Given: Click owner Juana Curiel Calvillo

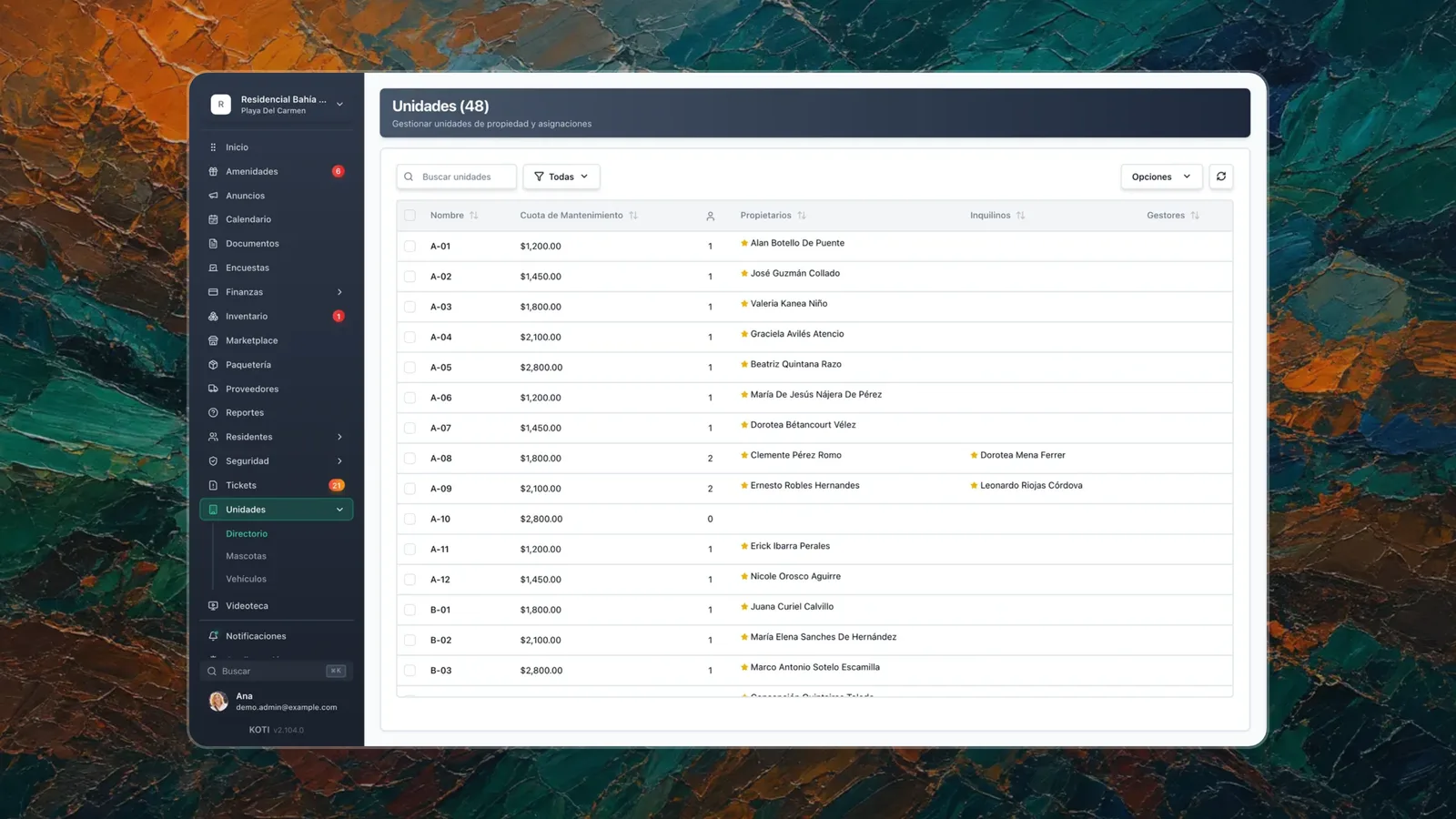Looking at the screenshot, I should (792, 606).
